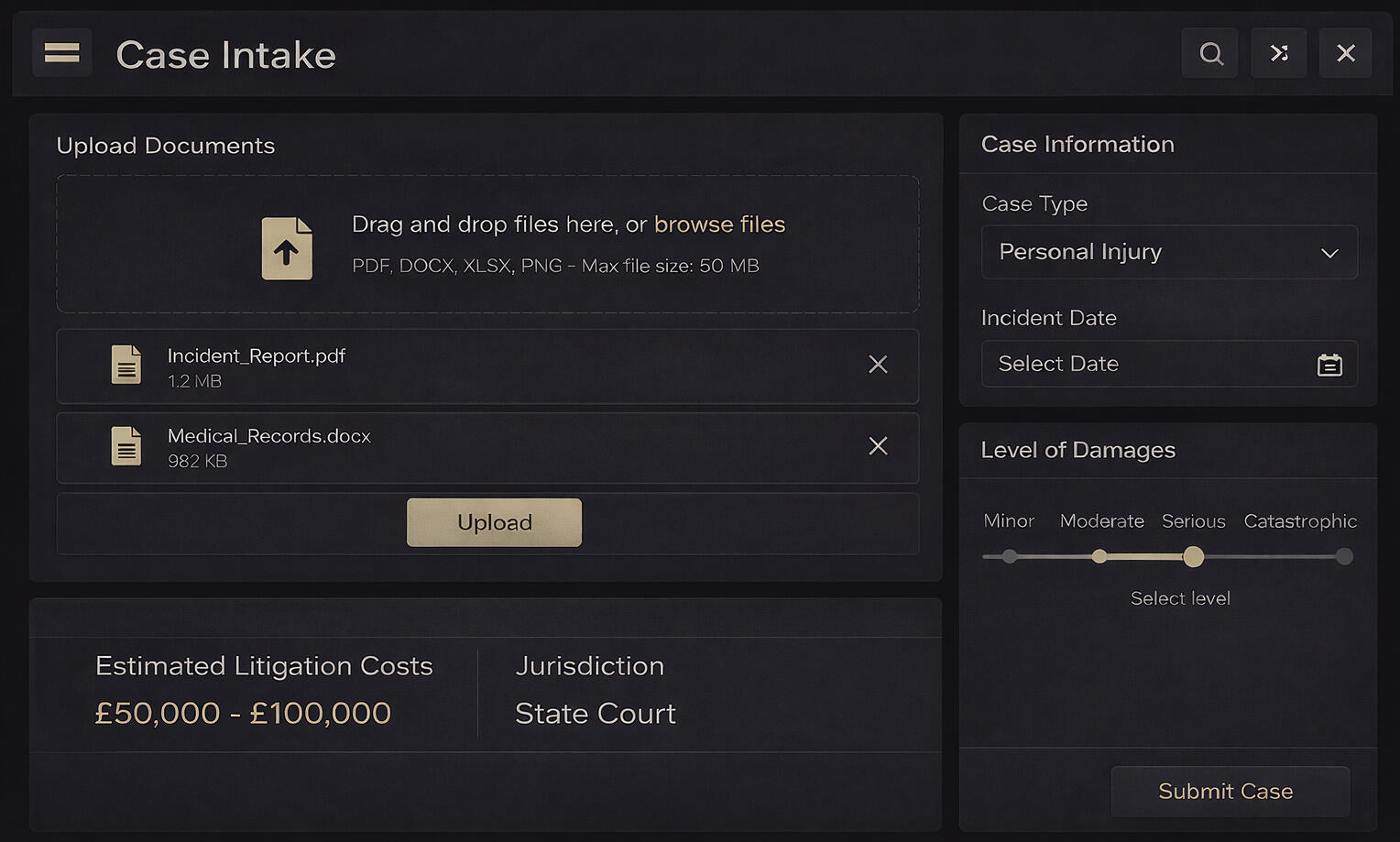Set damages level to Minor
Image resolution: width=1400 pixels, height=842 pixels.
[x=1010, y=556]
